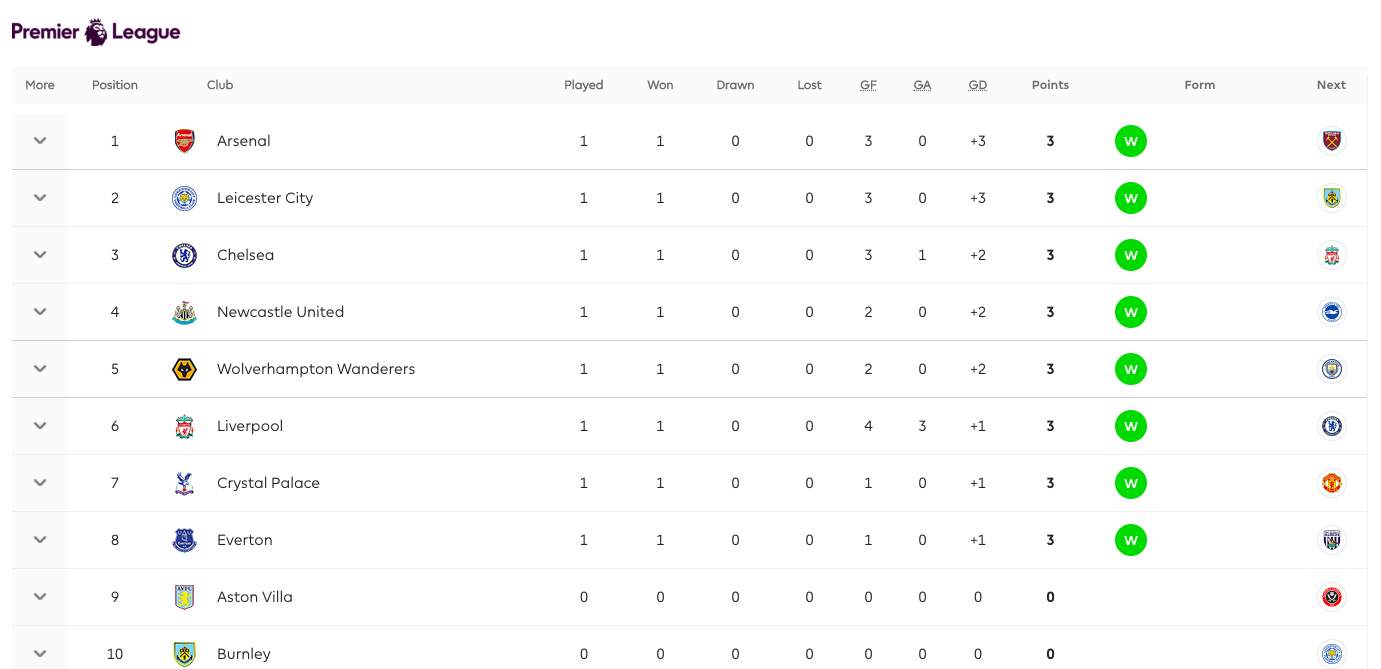
Task: Expand more info for Liverpool row
Action: tap(40, 426)
